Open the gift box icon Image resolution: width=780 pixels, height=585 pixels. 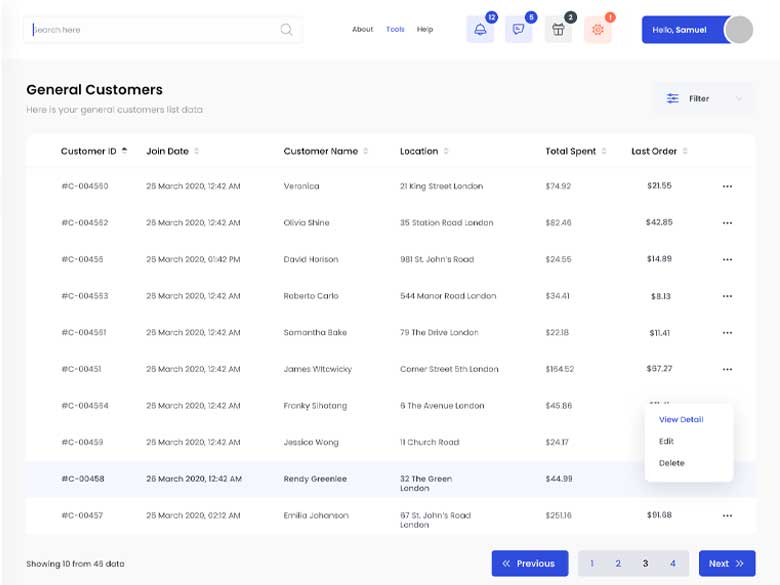point(558,29)
